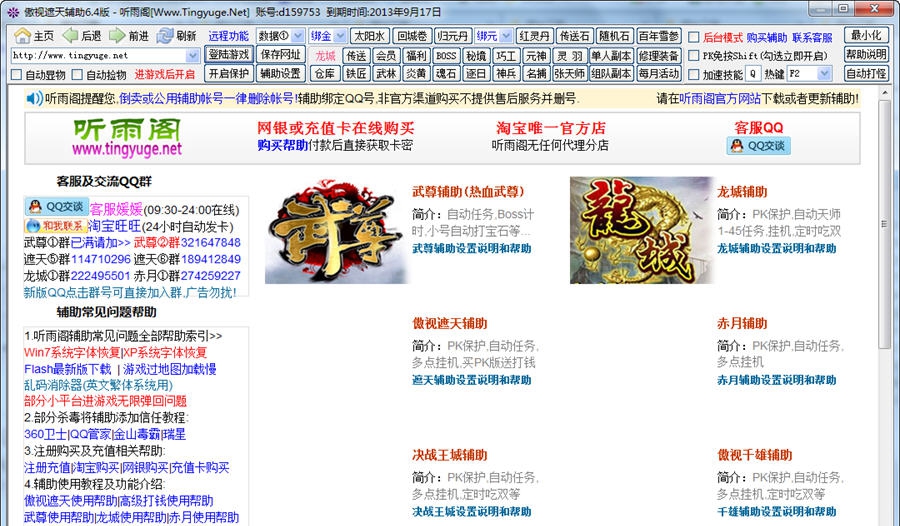Open 赤月辅助设置说明和帮助 link
Viewport: 900px width, 526px height.
click(777, 380)
